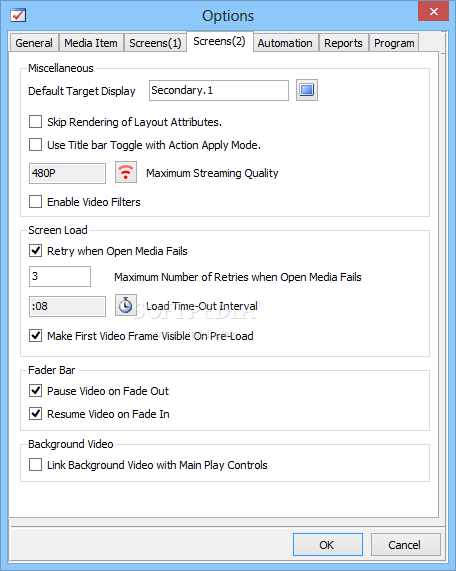
Task: Disable Resume Video on Fade In
Action: (x=35, y=414)
